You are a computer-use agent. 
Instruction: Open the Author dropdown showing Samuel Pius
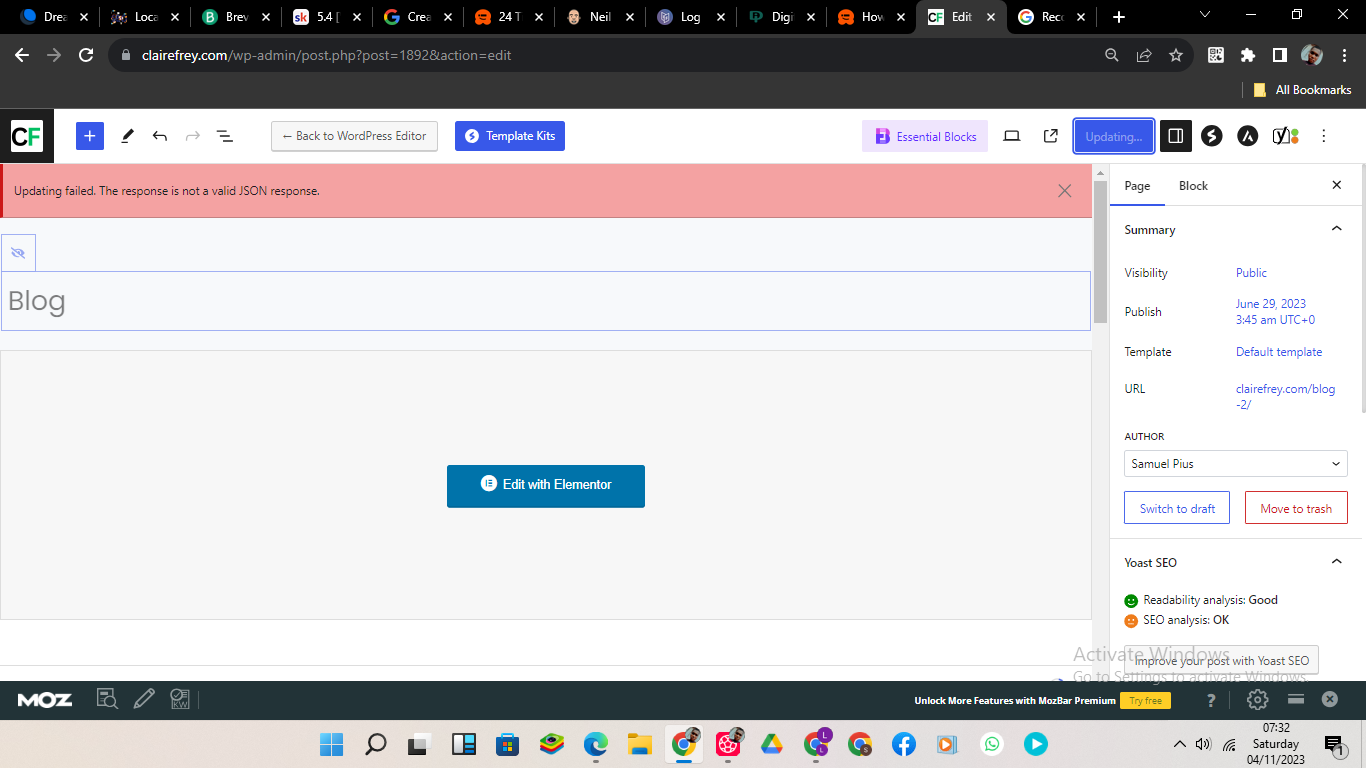click(1235, 463)
